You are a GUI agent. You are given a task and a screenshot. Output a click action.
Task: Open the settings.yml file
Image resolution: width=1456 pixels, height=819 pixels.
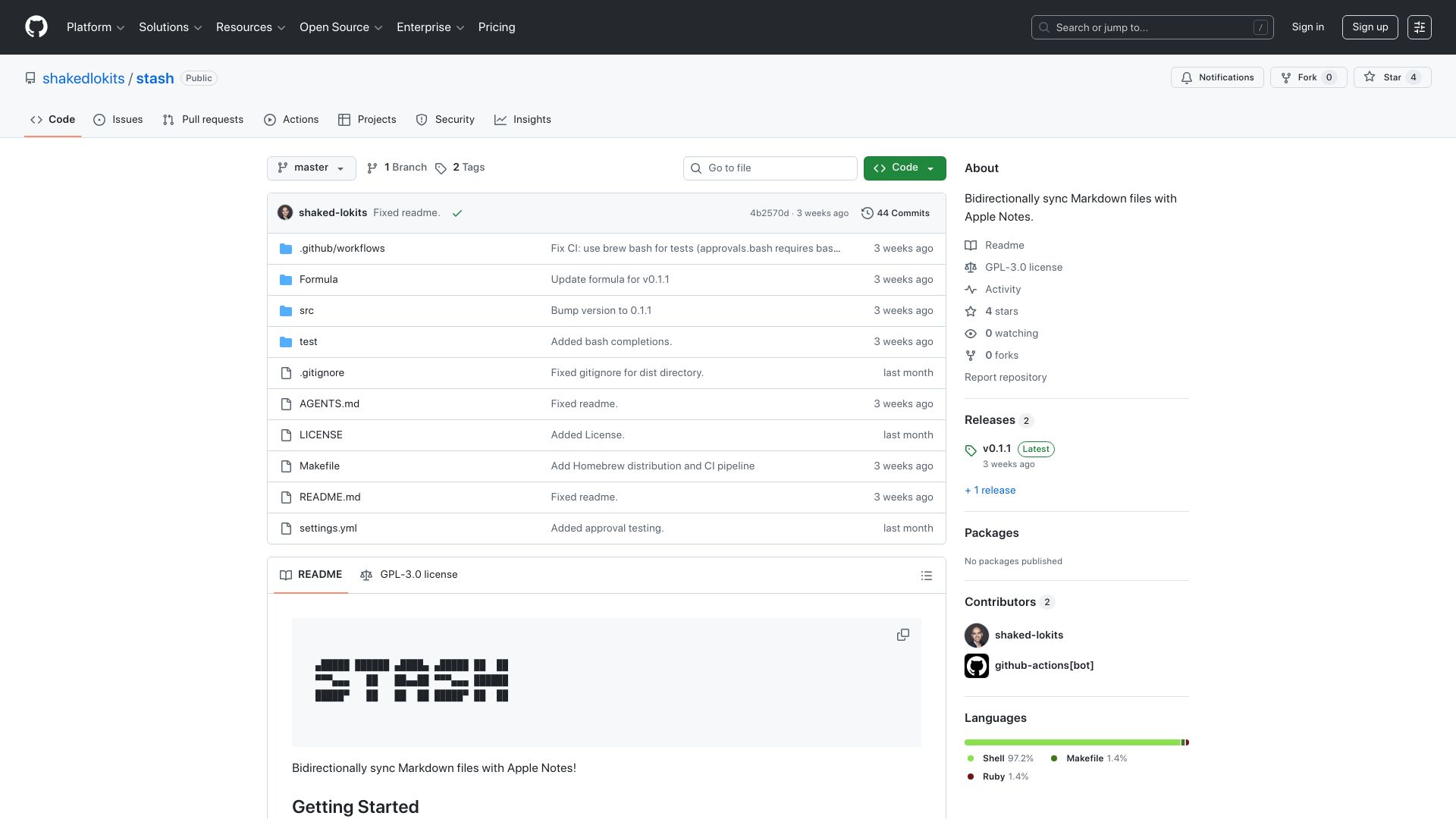tap(328, 529)
